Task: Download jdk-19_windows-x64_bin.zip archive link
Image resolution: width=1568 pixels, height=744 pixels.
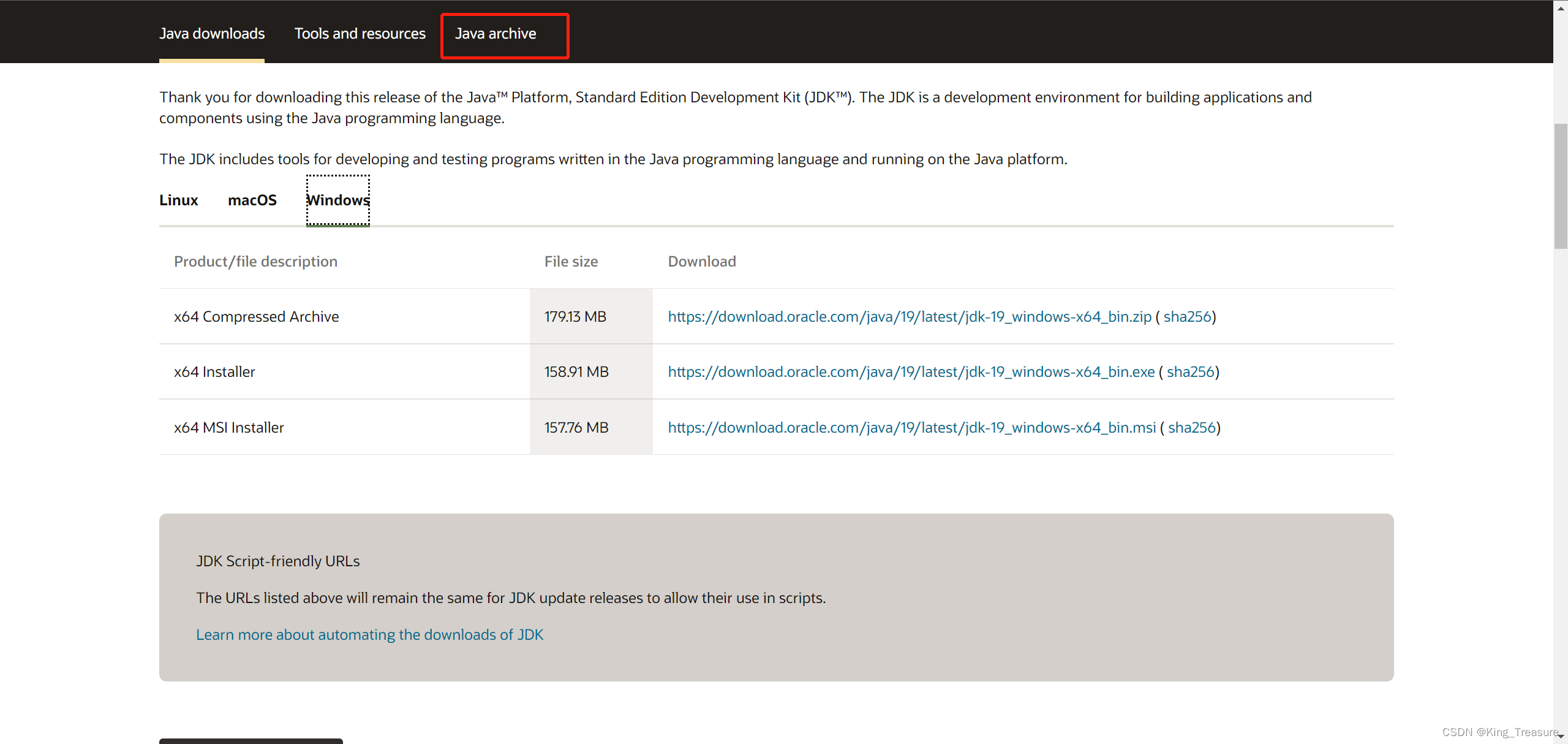Action: pyautogui.click(x=910, y=317)
